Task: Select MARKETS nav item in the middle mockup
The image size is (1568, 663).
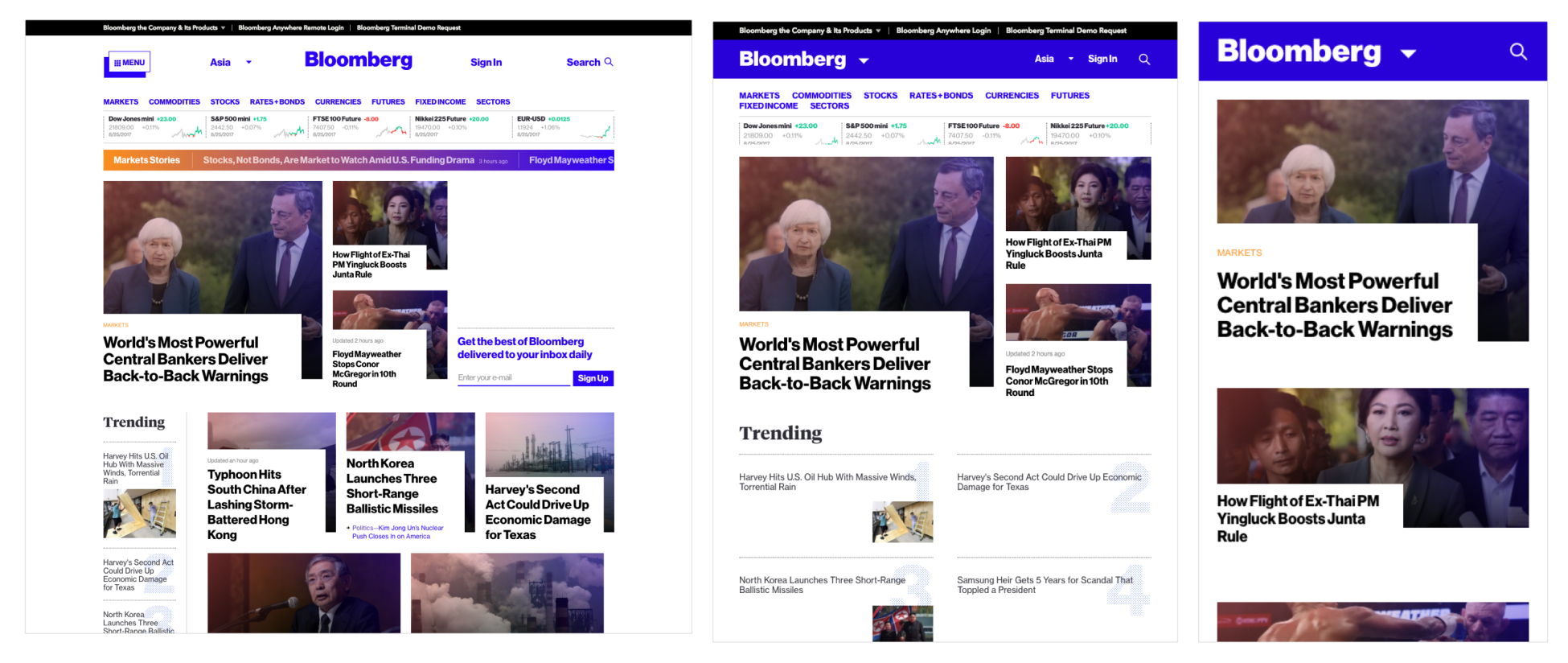Action: coord(759,96)
